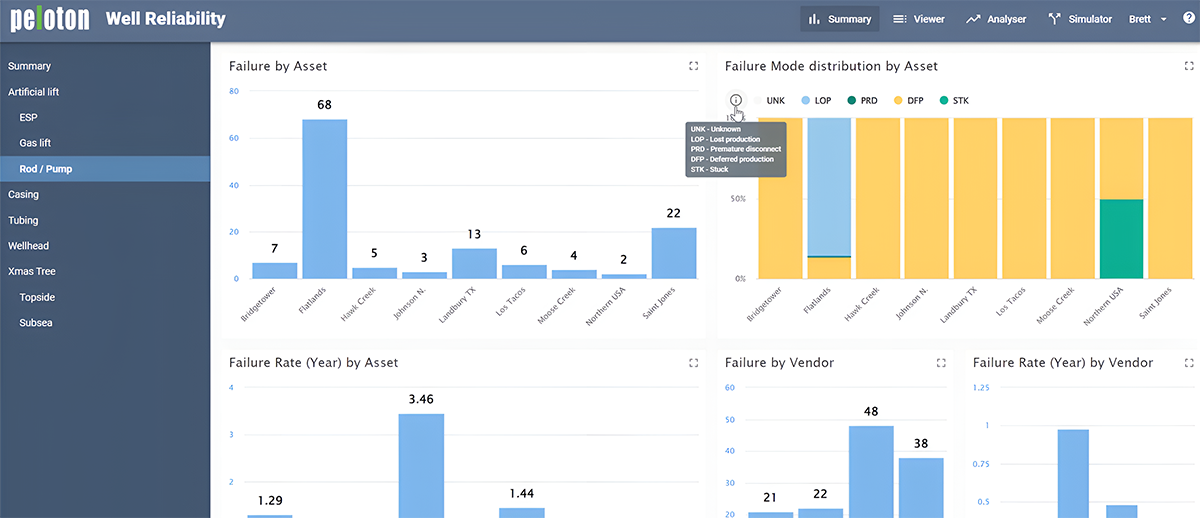Expand the Failure by Vendor chart fullscreen
This screenshot has width=1200, height=518.
940,363
